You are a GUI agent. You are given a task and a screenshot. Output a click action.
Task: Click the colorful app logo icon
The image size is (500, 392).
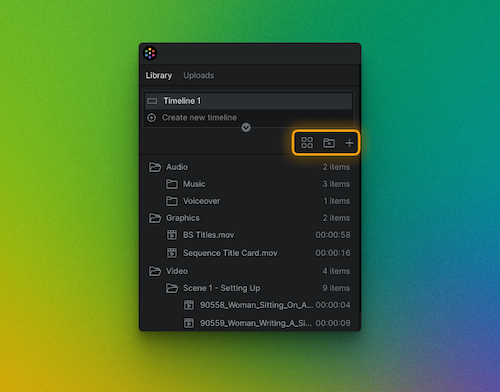(150, 53)
